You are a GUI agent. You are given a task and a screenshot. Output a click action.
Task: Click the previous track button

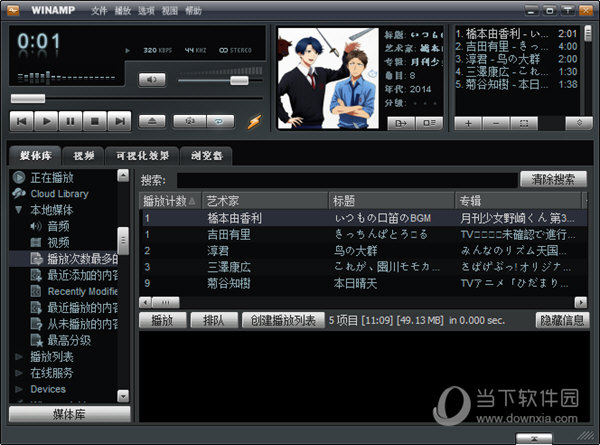coord(21,121)
